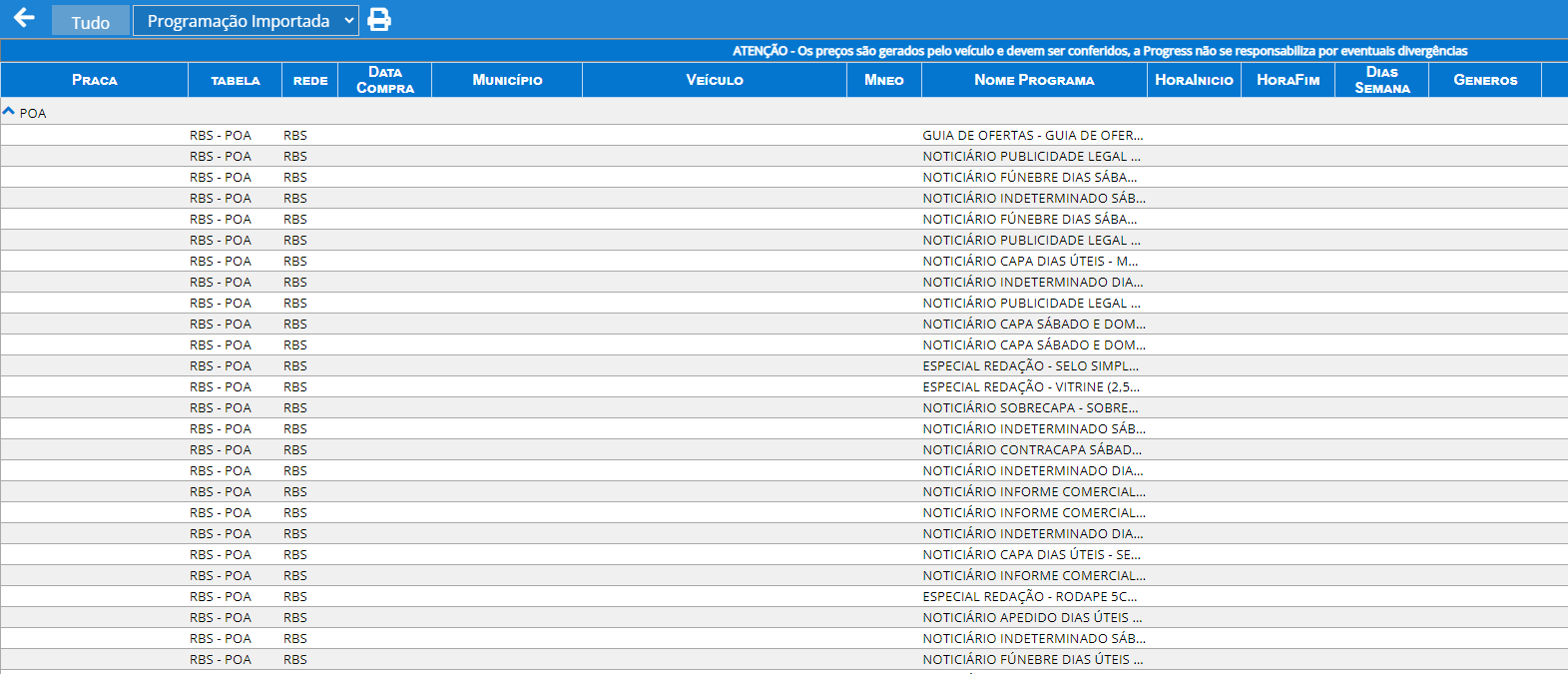The height and width of the screenshot is (674, 1568).
Task: Click the Generos column header
Action: point(1485,80)
